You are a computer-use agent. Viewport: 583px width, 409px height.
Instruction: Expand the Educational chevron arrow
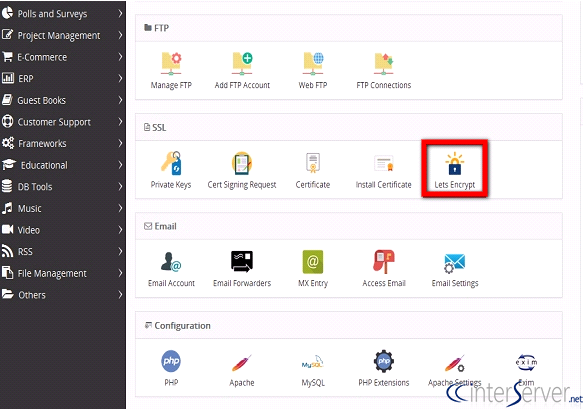(x=120, y=165)
